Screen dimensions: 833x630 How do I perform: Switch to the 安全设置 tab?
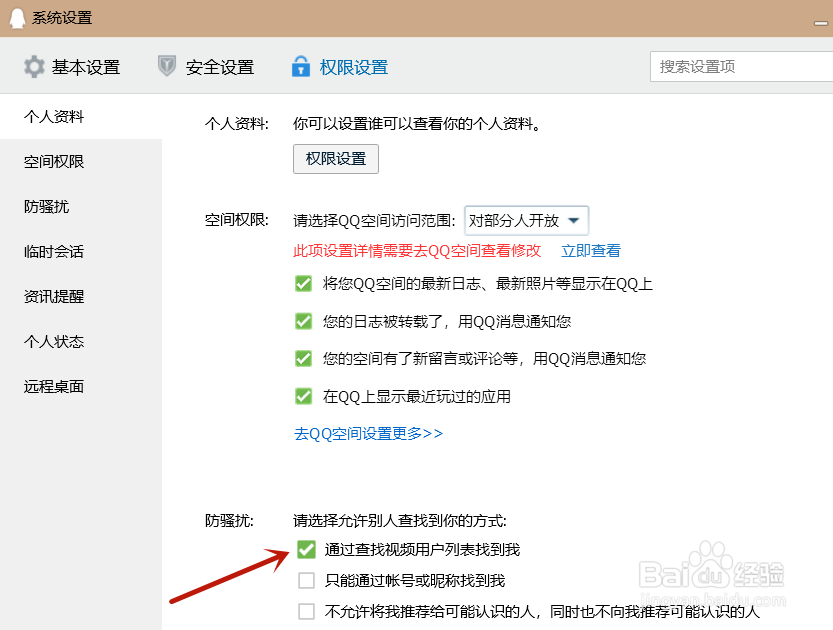tap(206, 67)
